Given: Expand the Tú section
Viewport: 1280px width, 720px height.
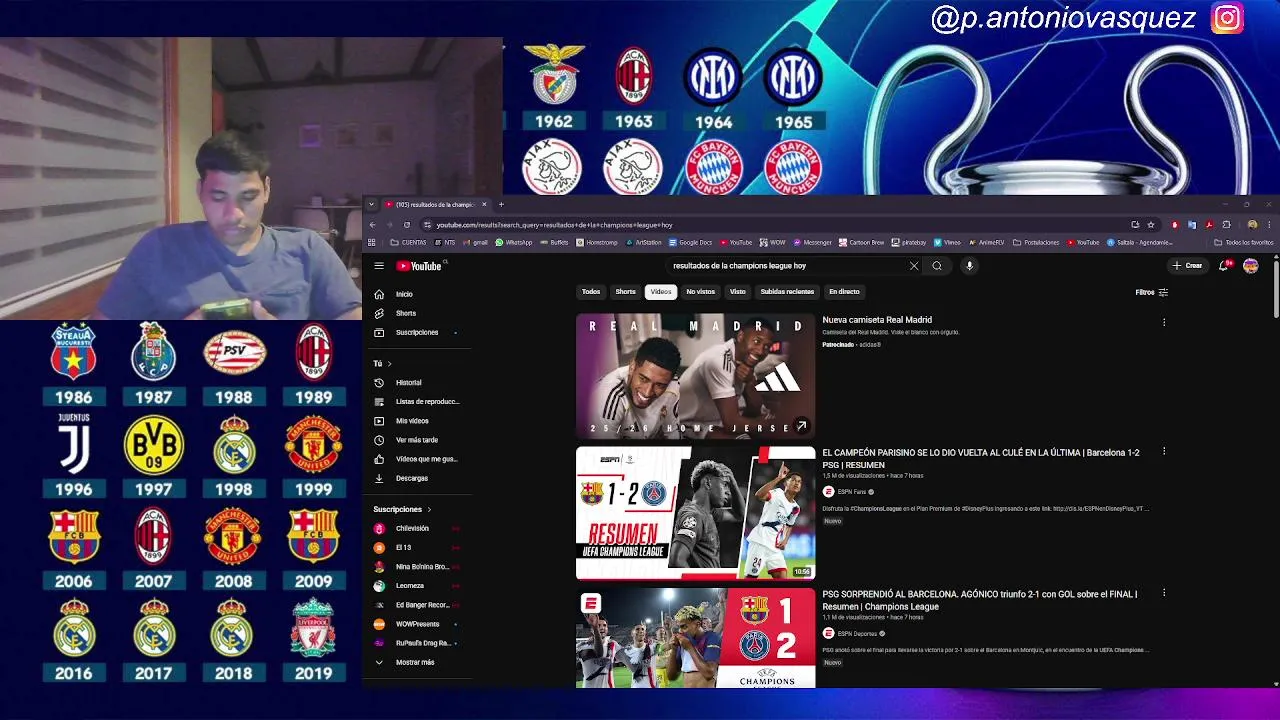Looking at the screenshot, I should [x=382, y=363].
